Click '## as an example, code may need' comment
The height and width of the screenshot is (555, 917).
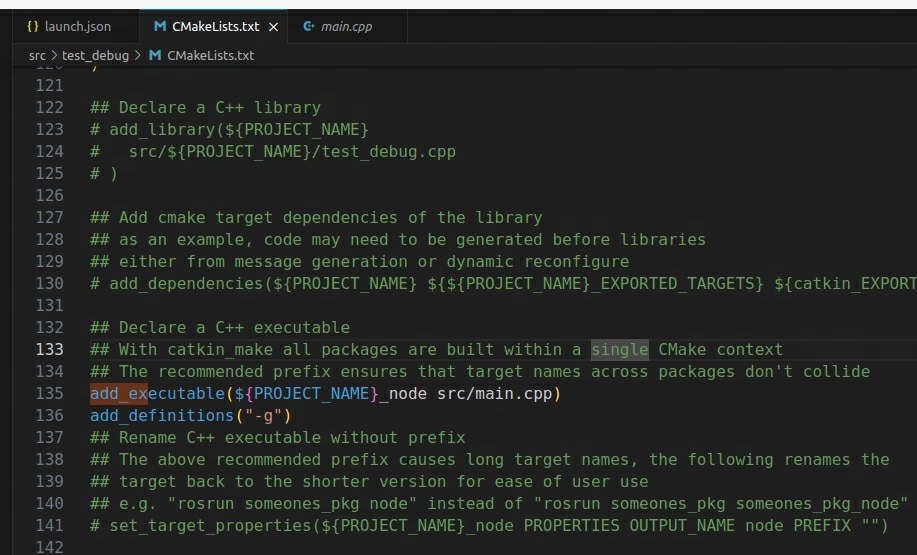398,240
